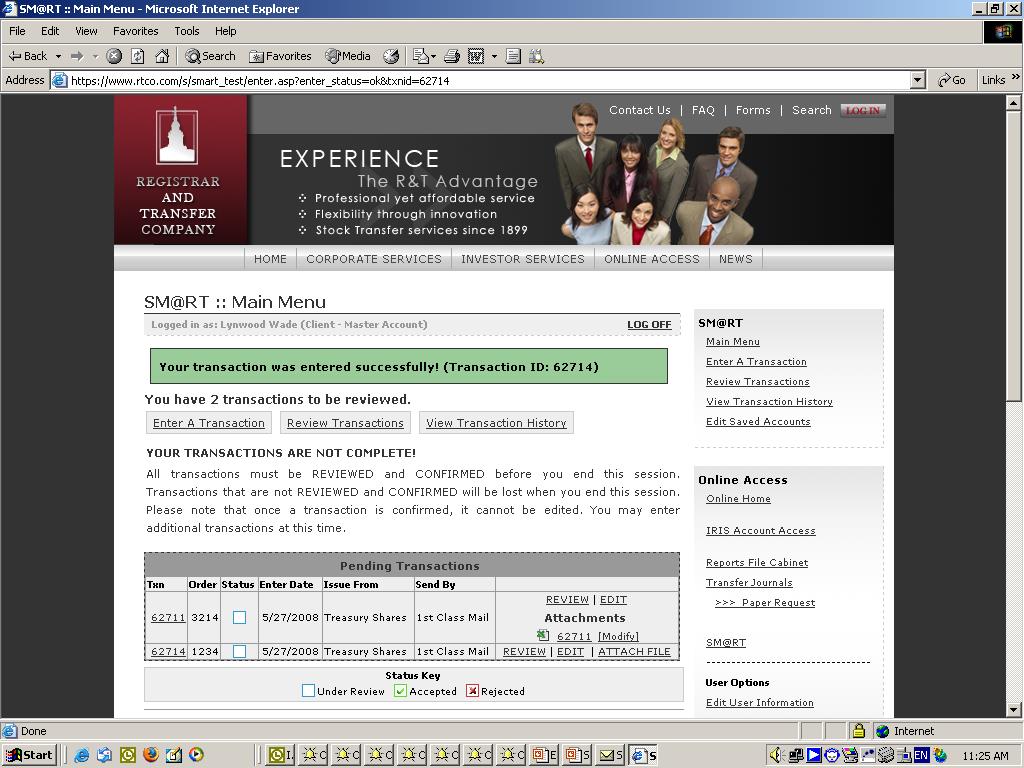1024x768 pixels.
Task: Refresh the page with Refresh icon
Action: [138, 56]
